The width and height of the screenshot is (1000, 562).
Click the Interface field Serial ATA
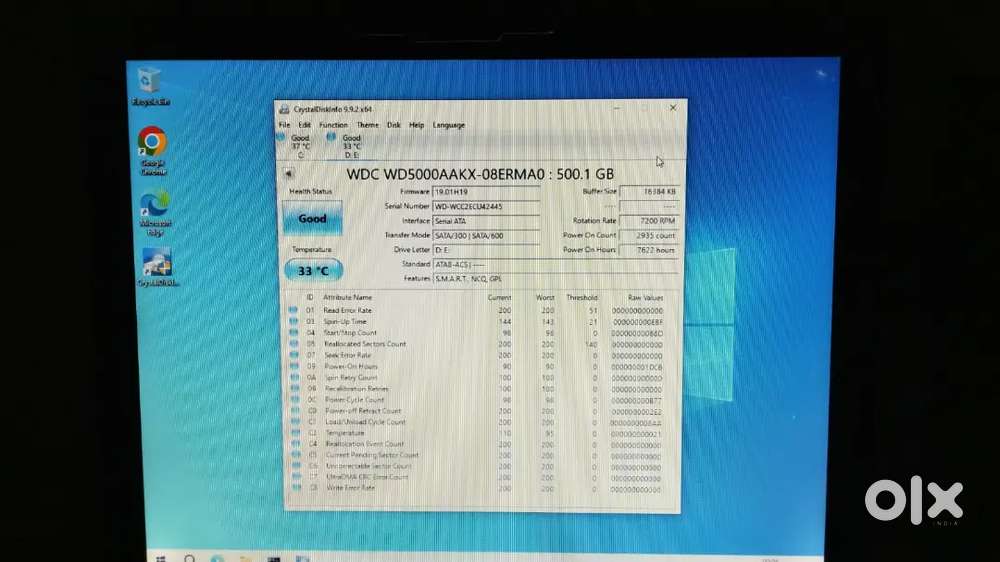pos(486,221)
